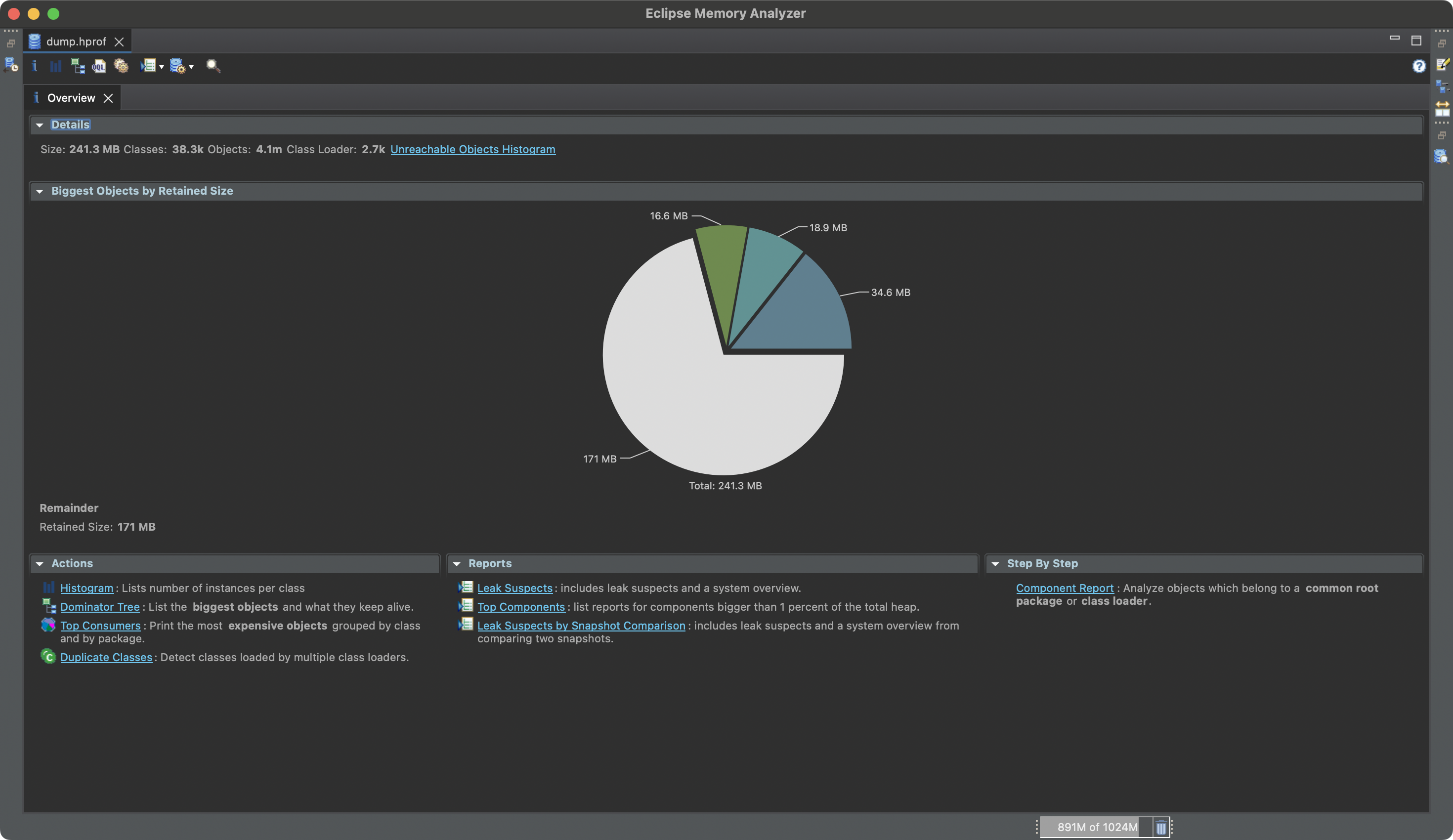
Task: Open the OQL query editor icon
Action: (x=99, y=66)
